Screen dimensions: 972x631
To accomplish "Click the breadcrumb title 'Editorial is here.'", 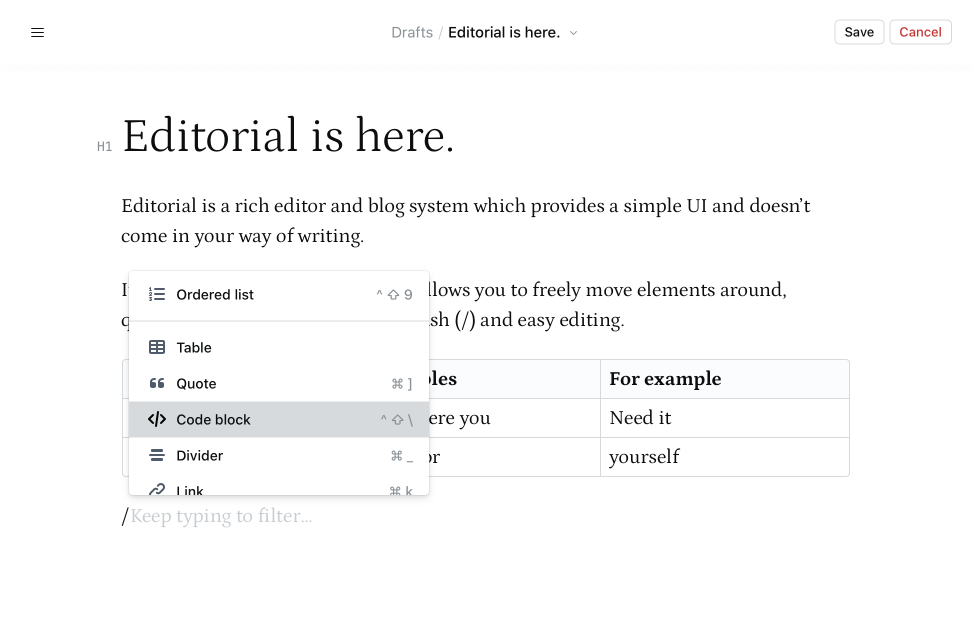I will pyautogui.click(x=504, y=32).
